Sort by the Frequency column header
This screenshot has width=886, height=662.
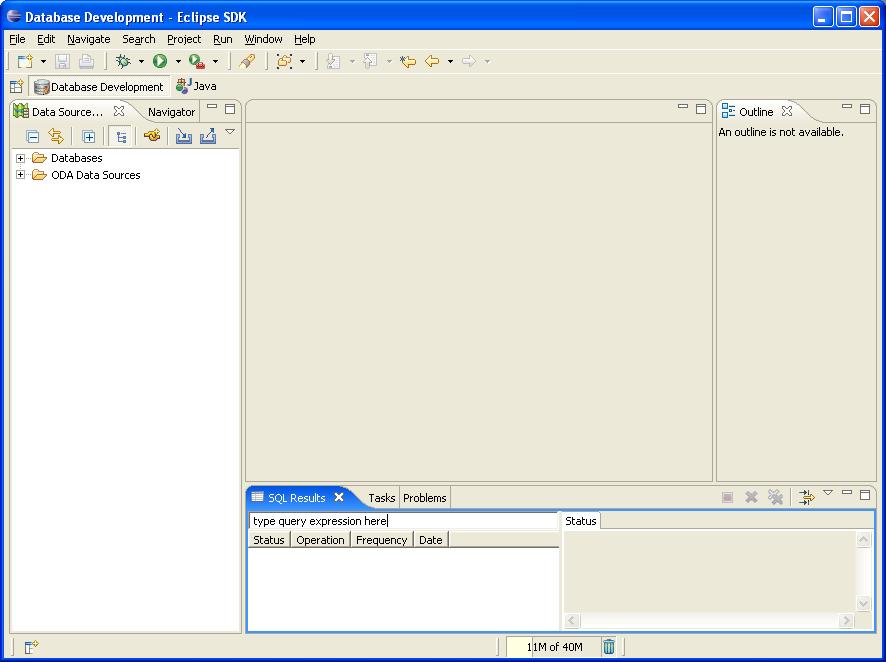coord(381,539)
